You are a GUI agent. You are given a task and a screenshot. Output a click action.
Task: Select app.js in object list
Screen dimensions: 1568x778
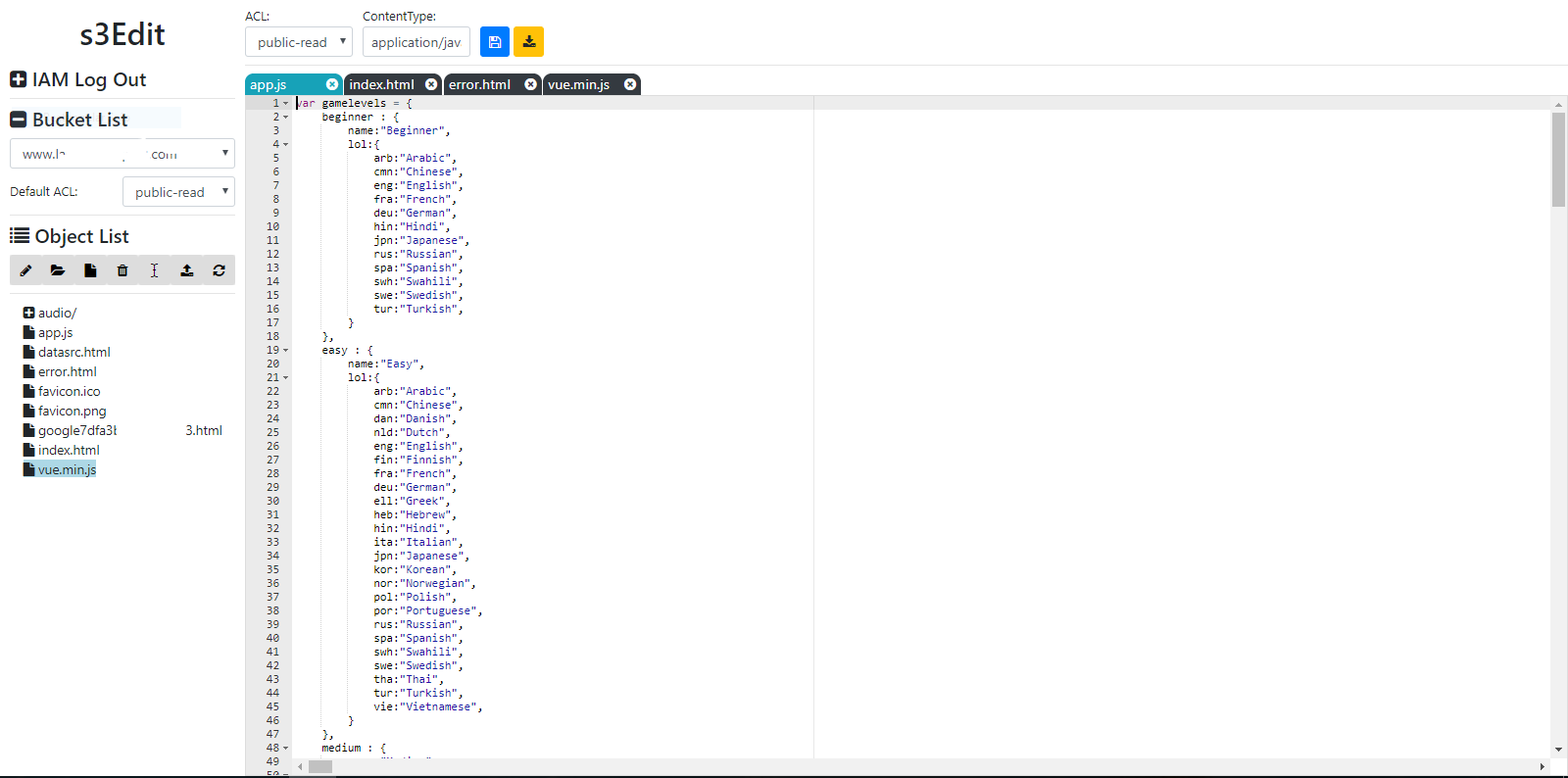pyautogui.click(x=55, y=332)
